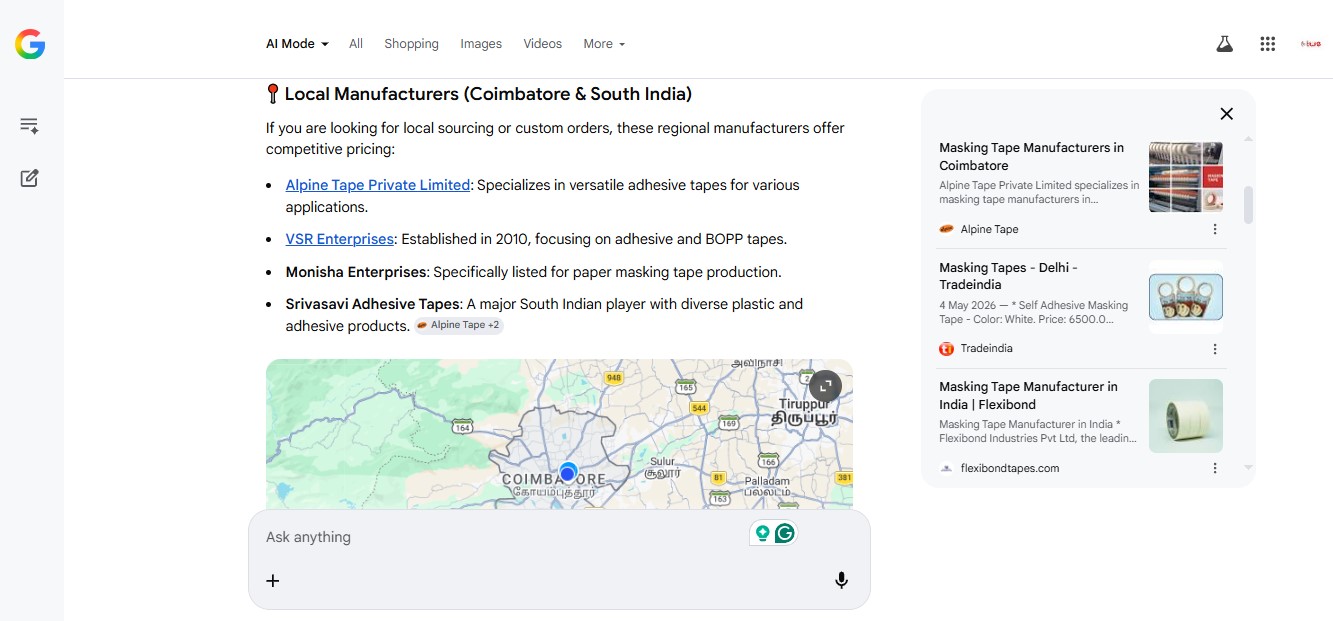Click the Grammarly icon in input box

click(785, 534)
